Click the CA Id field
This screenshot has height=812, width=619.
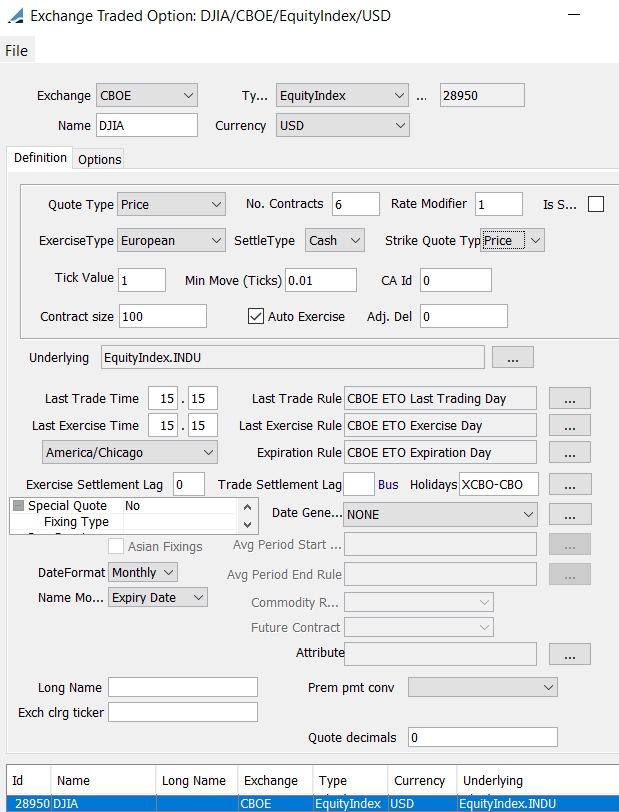pyautogui.click(x=455, y=280)
